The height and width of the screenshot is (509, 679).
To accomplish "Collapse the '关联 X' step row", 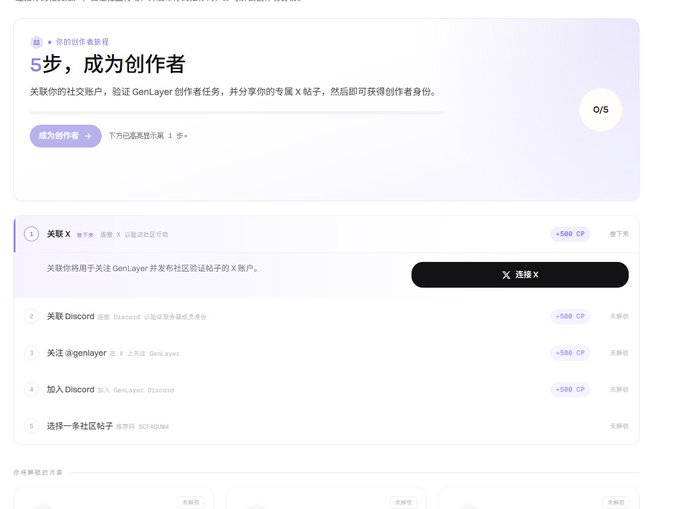I will click(327, 234).
